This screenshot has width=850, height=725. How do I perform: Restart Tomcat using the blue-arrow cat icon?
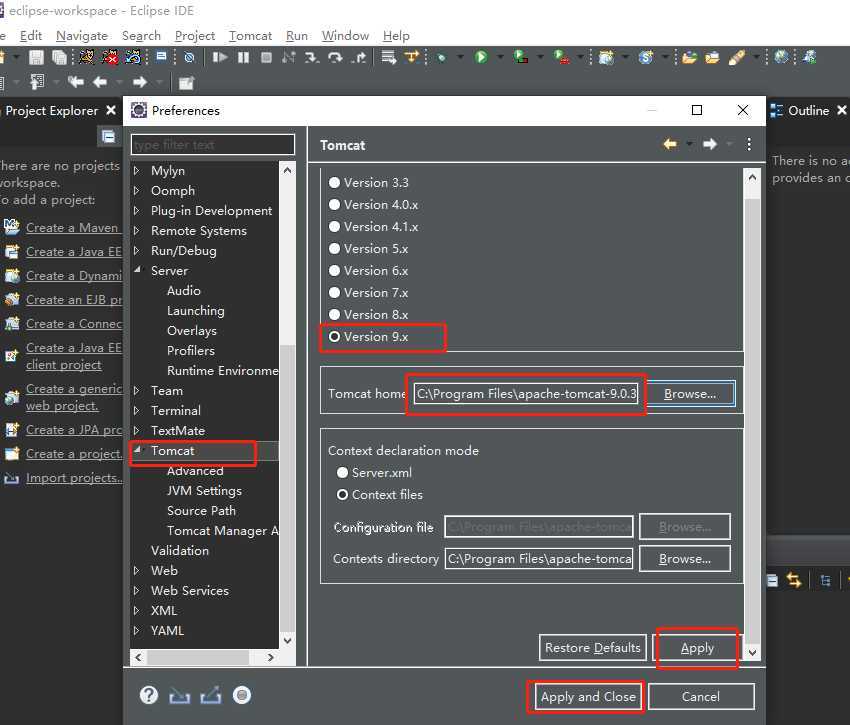click(133, 56)
